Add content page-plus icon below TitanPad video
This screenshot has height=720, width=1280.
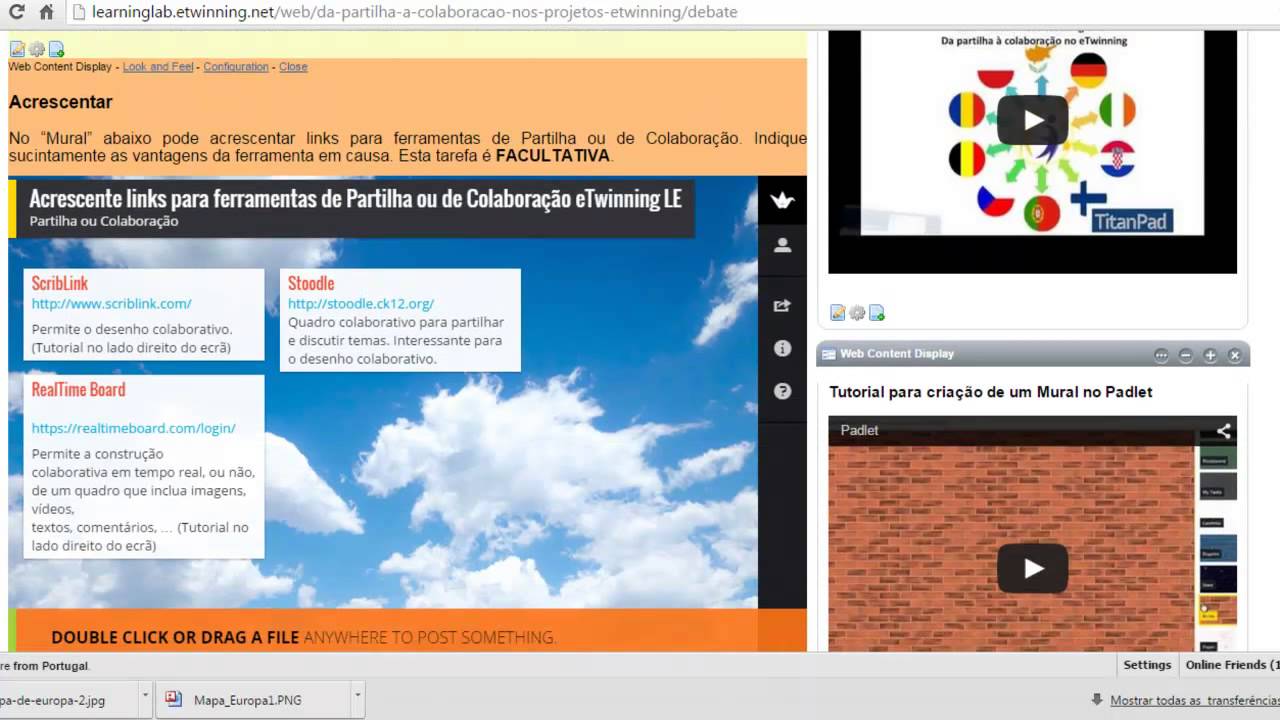[877, 313]
